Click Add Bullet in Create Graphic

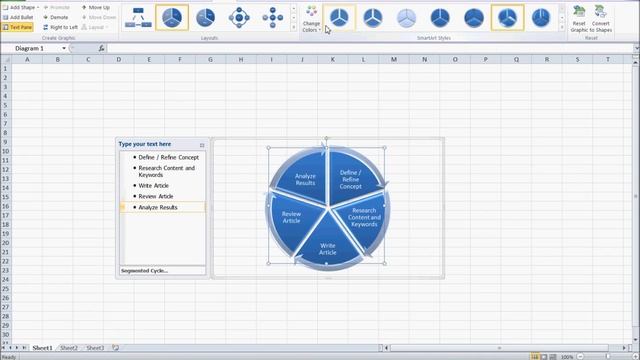click(18, 17)
